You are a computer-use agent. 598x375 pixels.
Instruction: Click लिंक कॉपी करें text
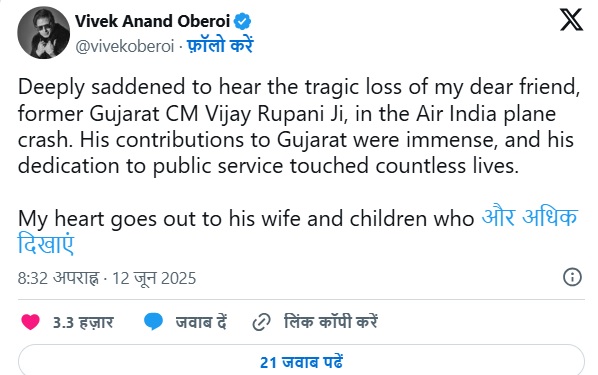pos(331,322)
